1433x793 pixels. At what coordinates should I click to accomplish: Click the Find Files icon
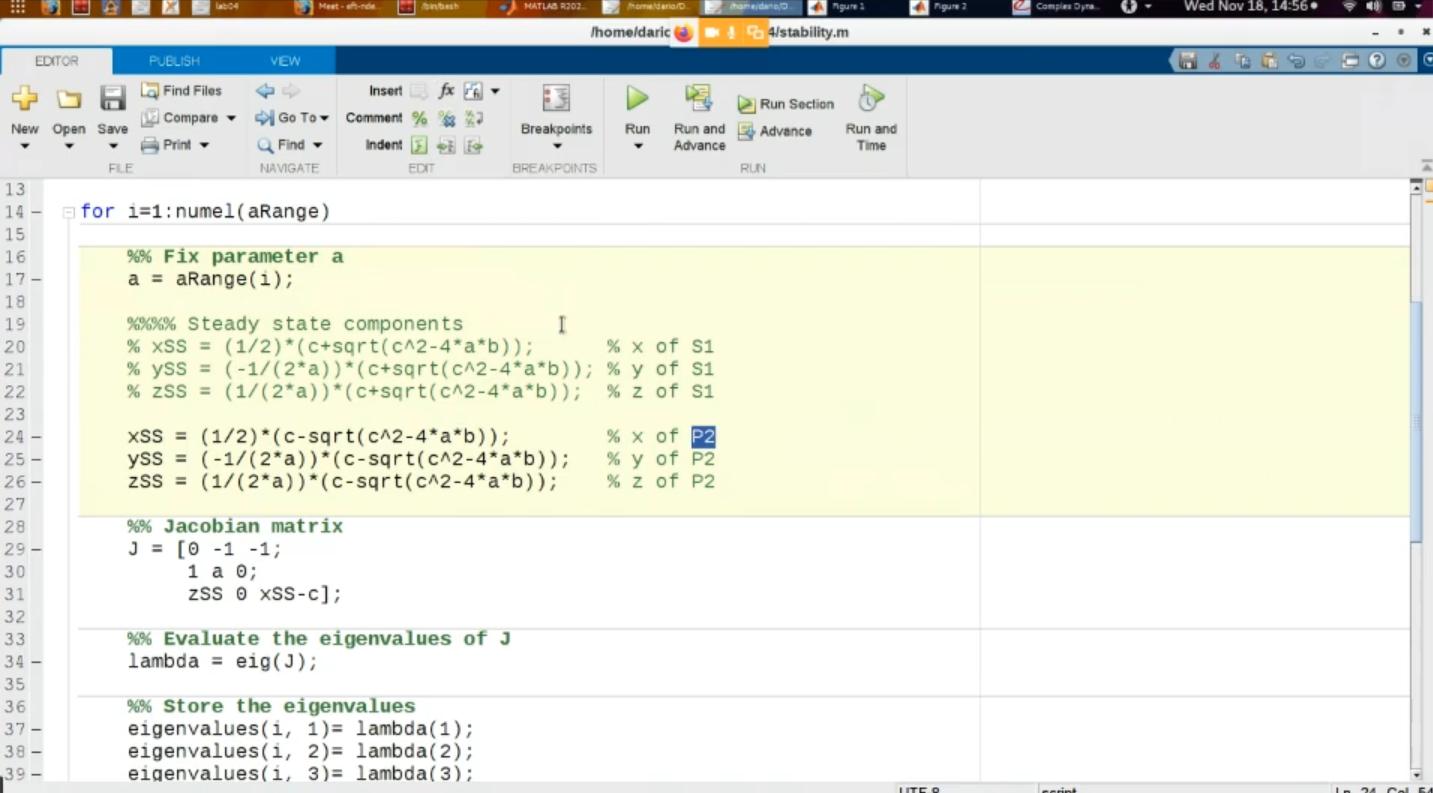click(150, 91)
